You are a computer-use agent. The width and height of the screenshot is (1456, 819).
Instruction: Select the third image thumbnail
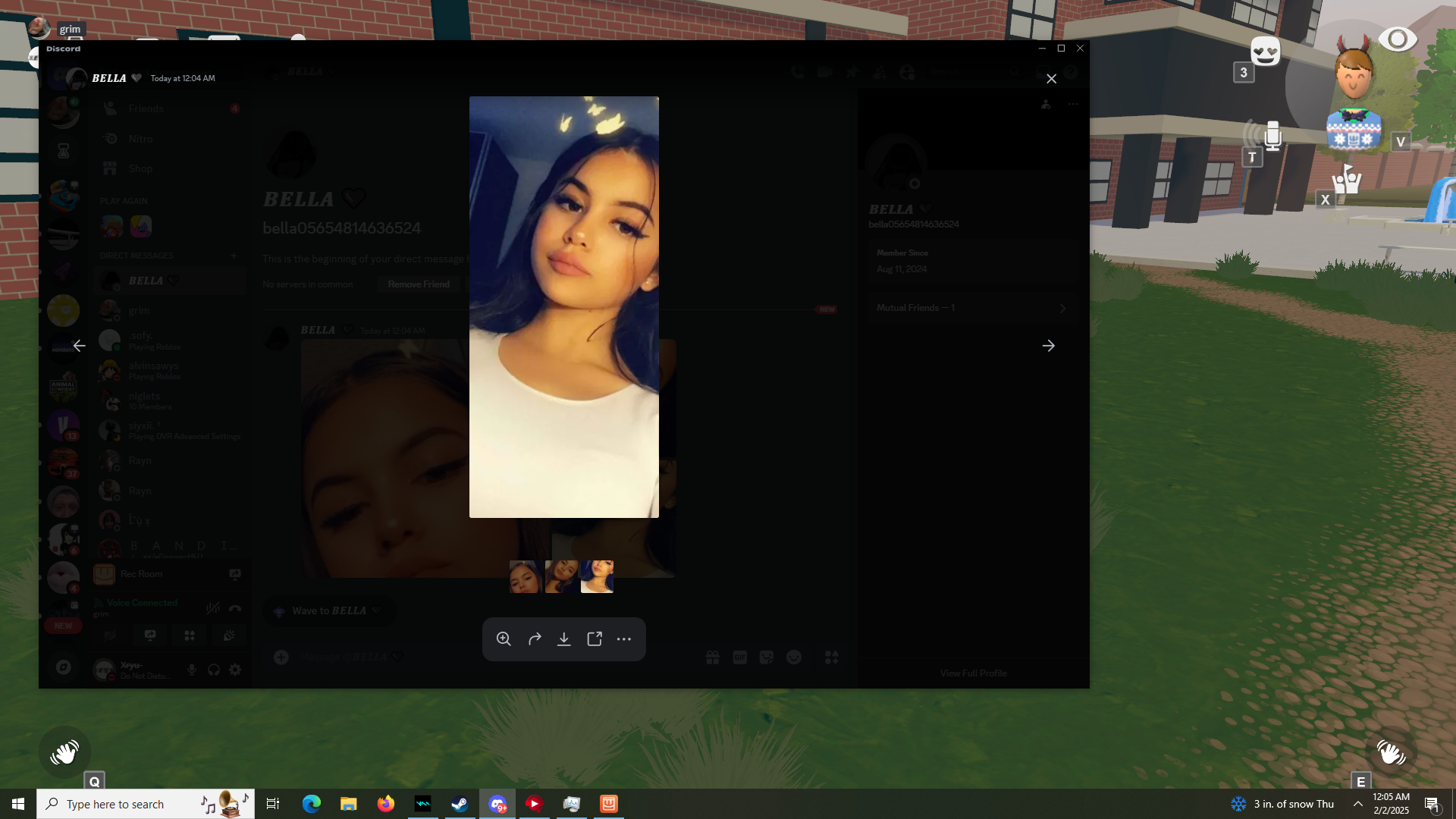597,577
